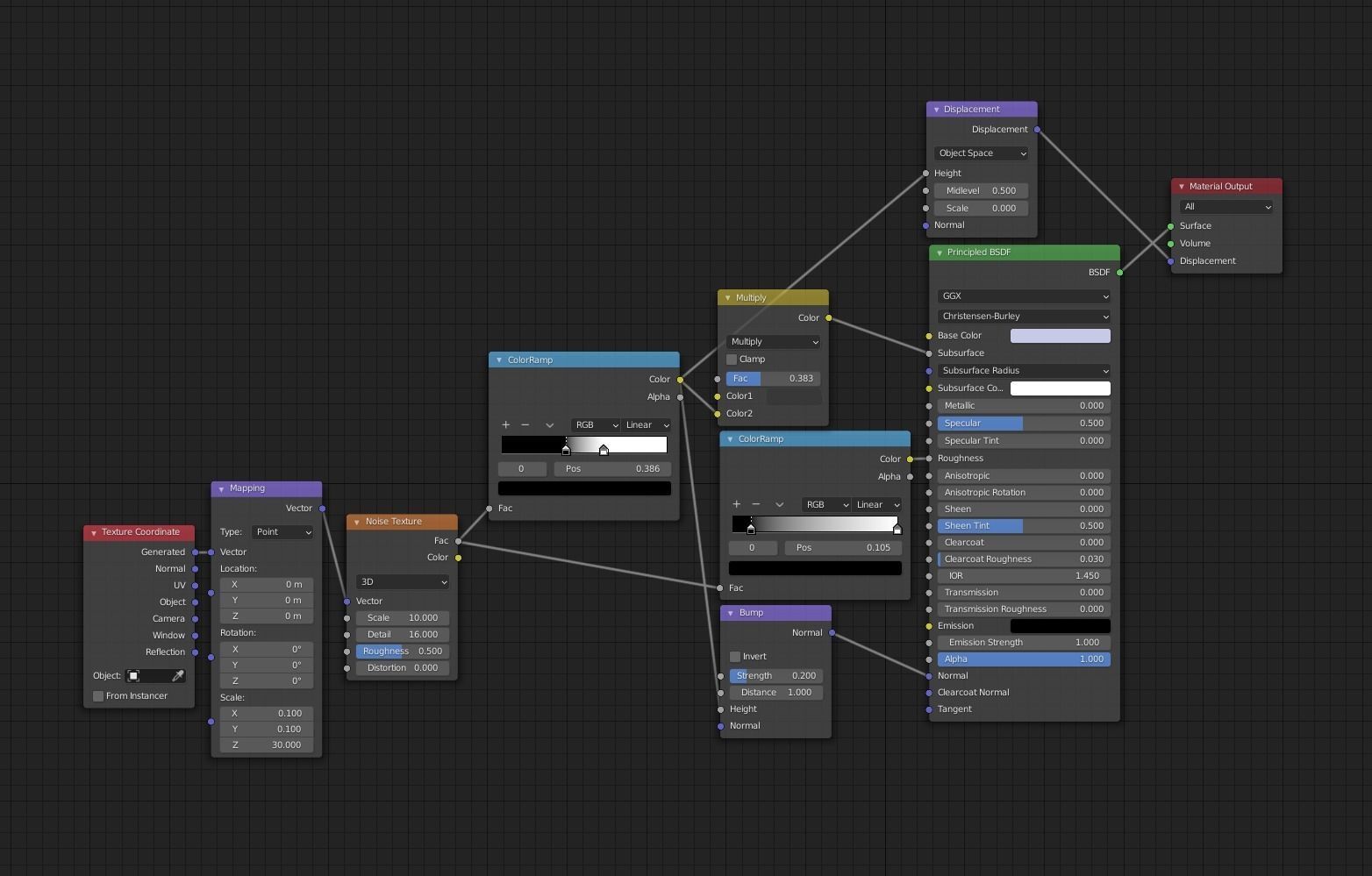Click the Specular slider in Principled BSDF
Screen dimensions: 1372x876
[x=1024, y=424]
